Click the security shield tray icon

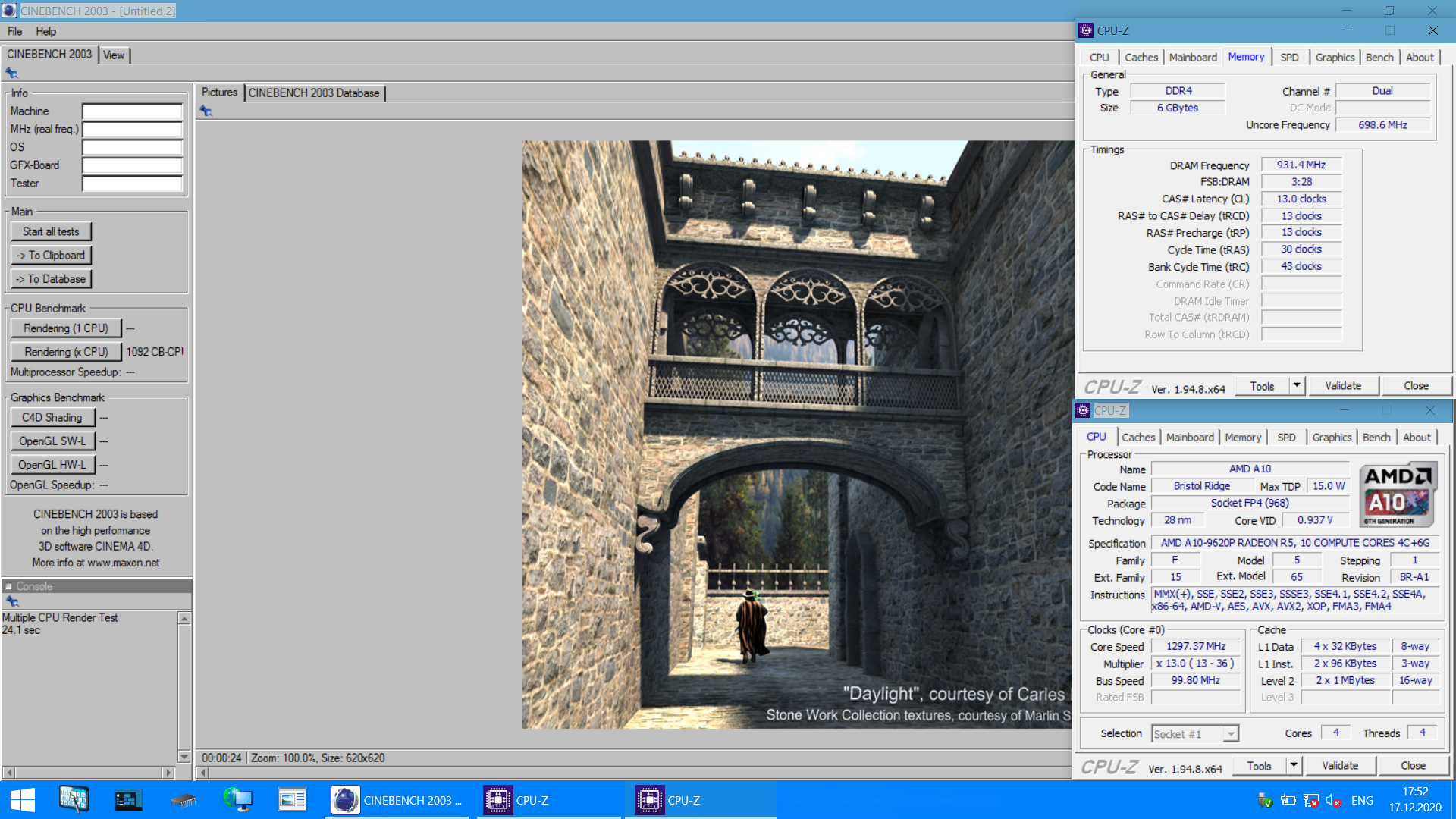pos(1264,801)
